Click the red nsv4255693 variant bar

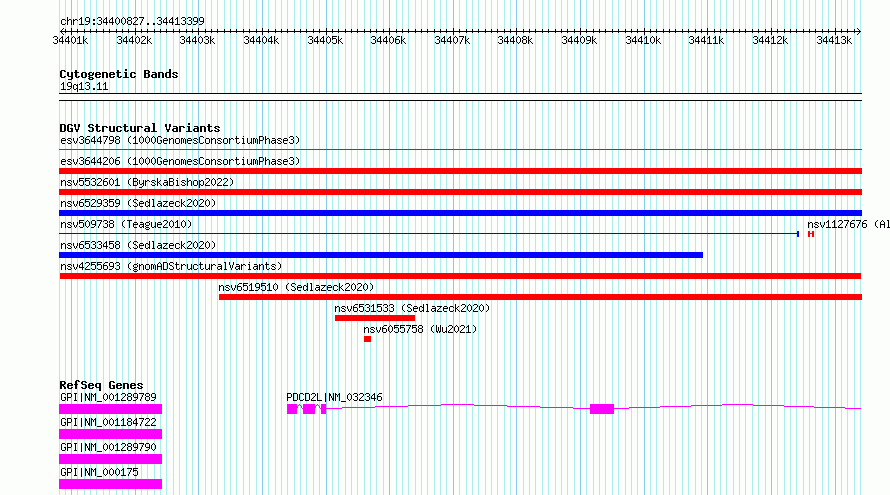click(460, 276)
